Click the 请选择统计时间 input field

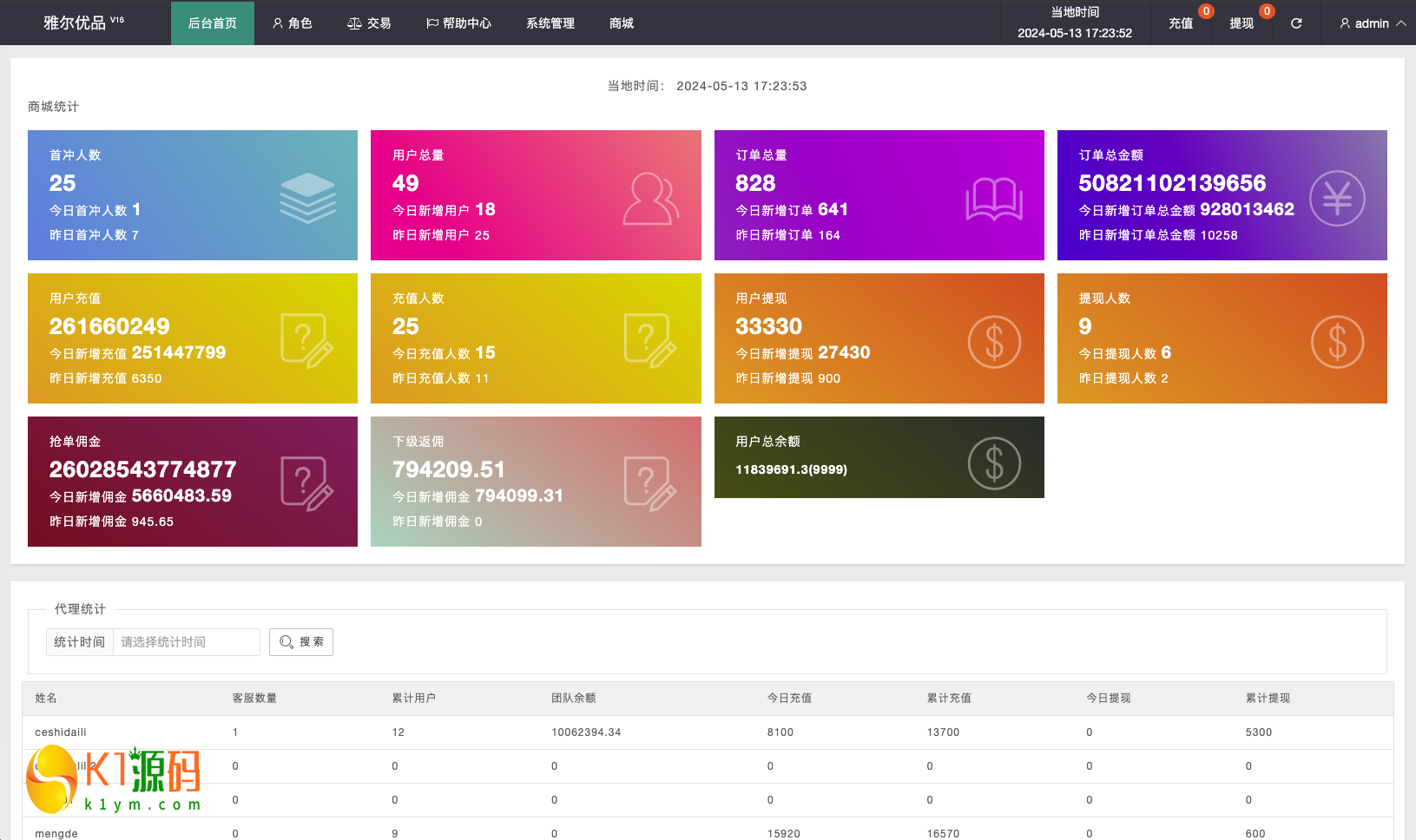point(186,642)
